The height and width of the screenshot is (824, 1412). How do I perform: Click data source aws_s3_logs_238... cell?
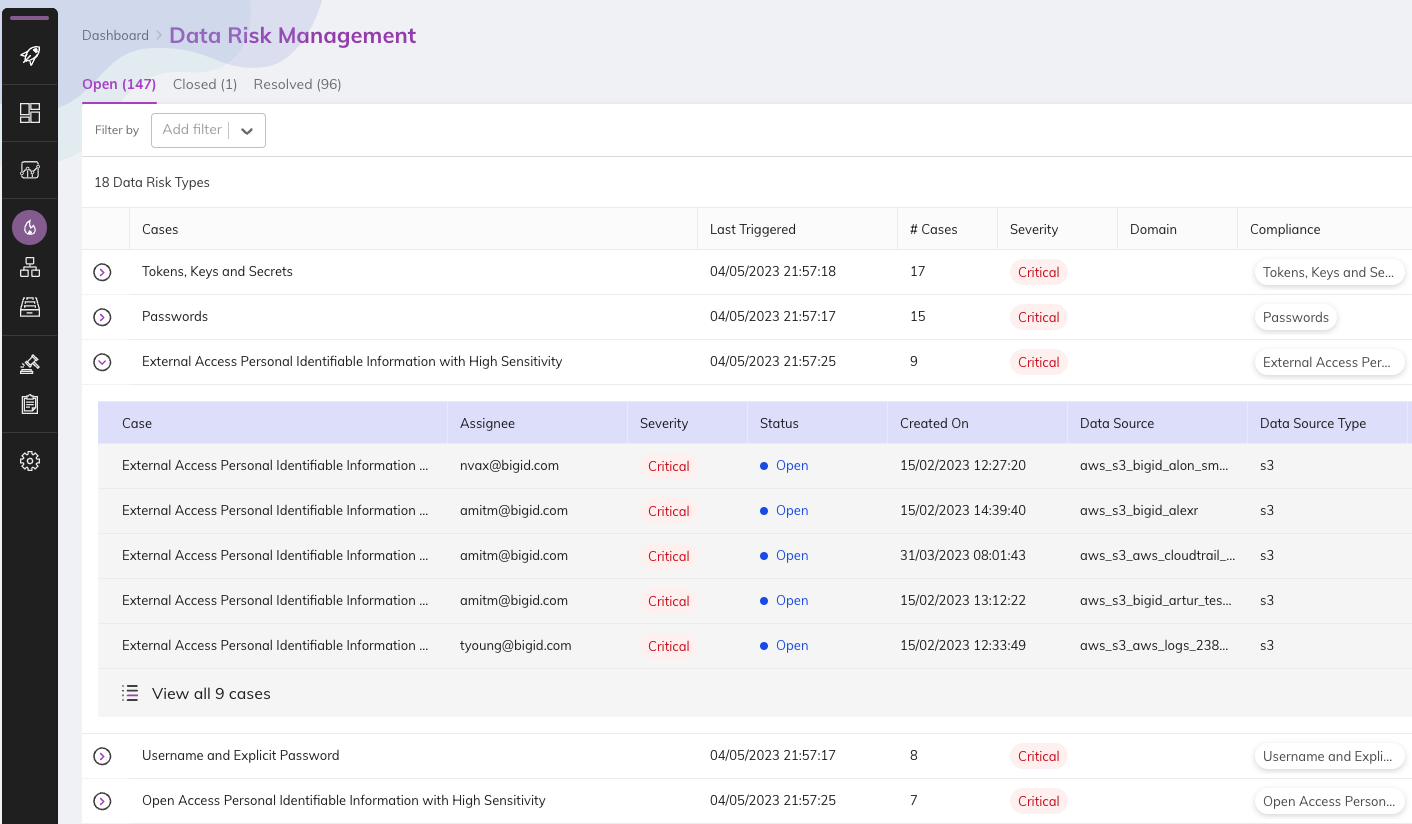point(1154,646)
